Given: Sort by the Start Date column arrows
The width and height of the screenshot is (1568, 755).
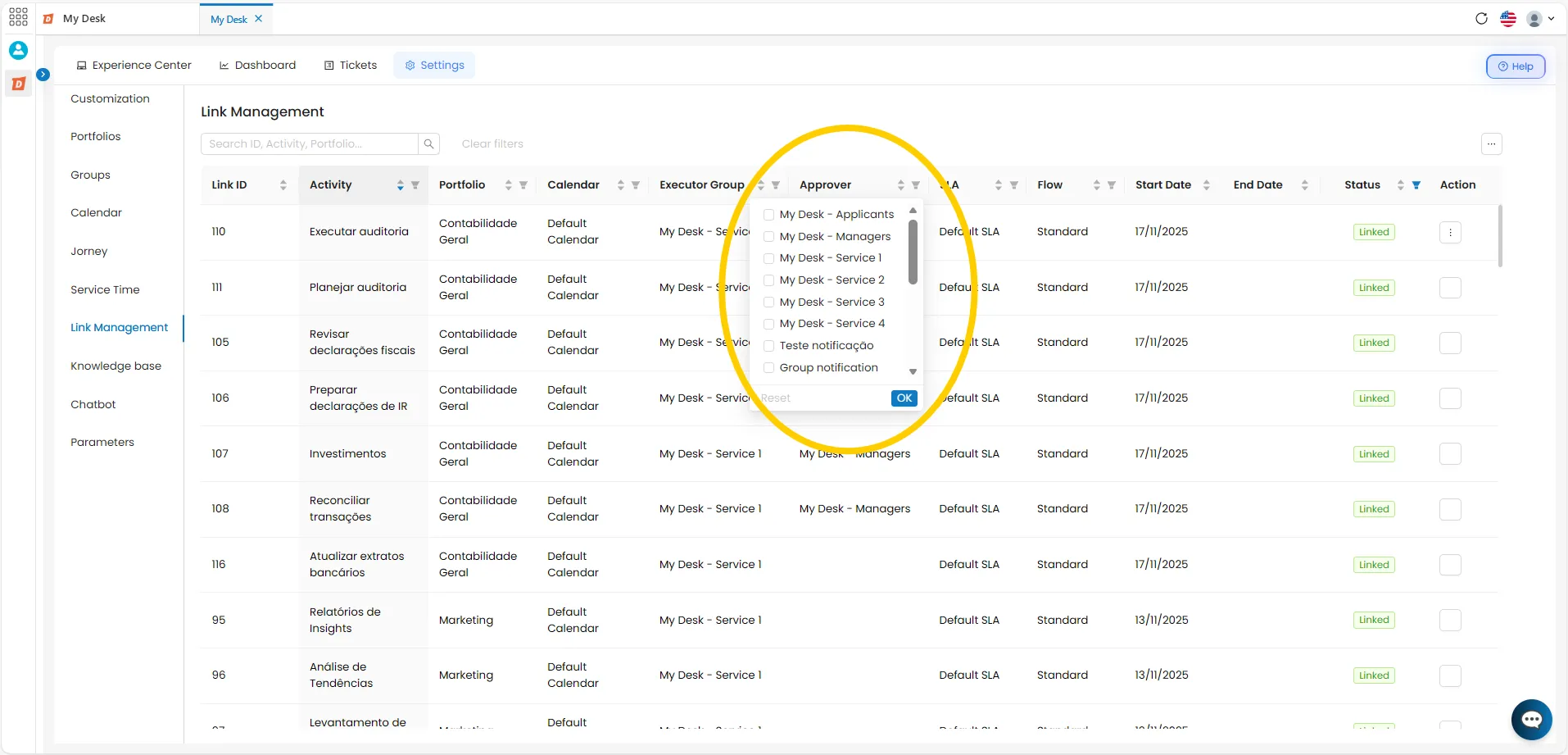Looking at the screenshot, I should (x=1206, y=185).
